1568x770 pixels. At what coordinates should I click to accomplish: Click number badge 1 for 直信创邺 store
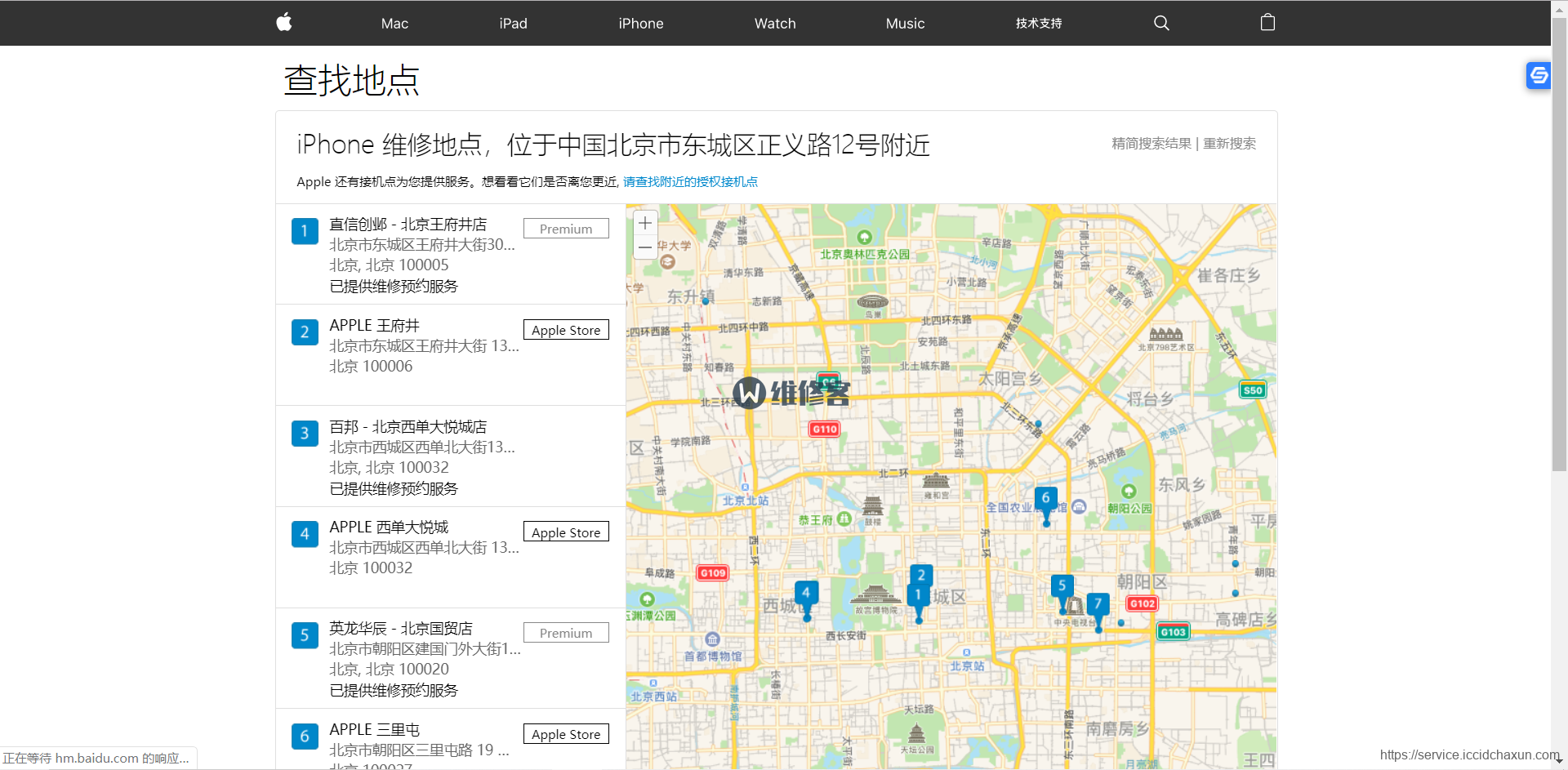(305, 231)
